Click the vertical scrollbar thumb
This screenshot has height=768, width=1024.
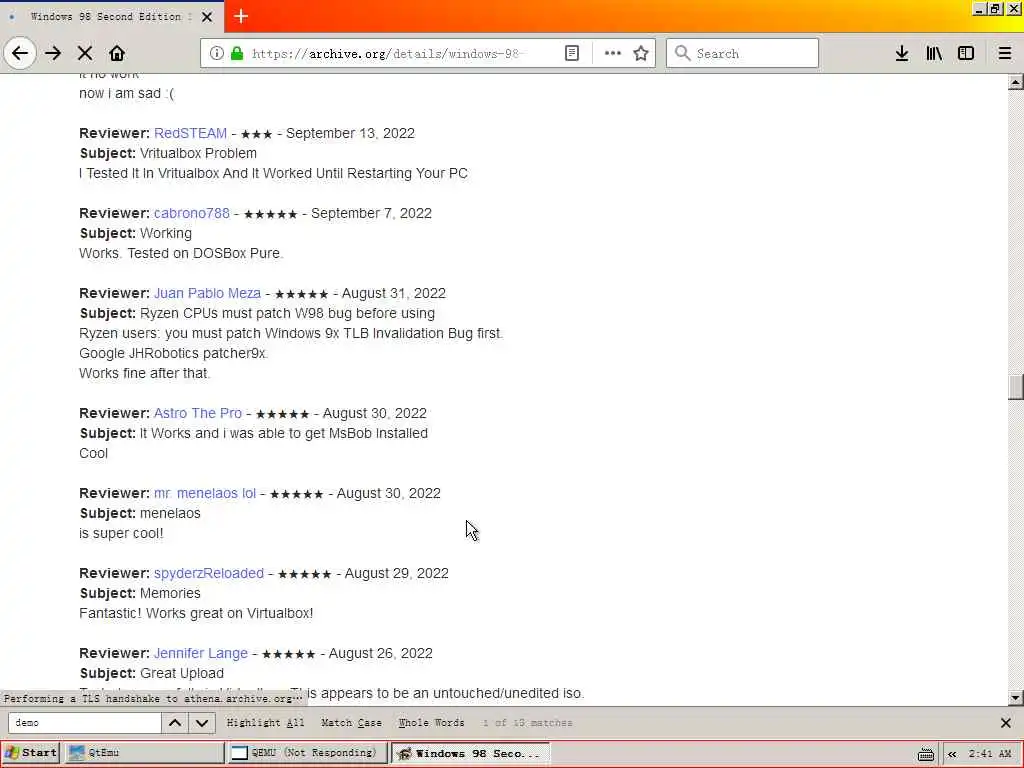coord(1016,387)
